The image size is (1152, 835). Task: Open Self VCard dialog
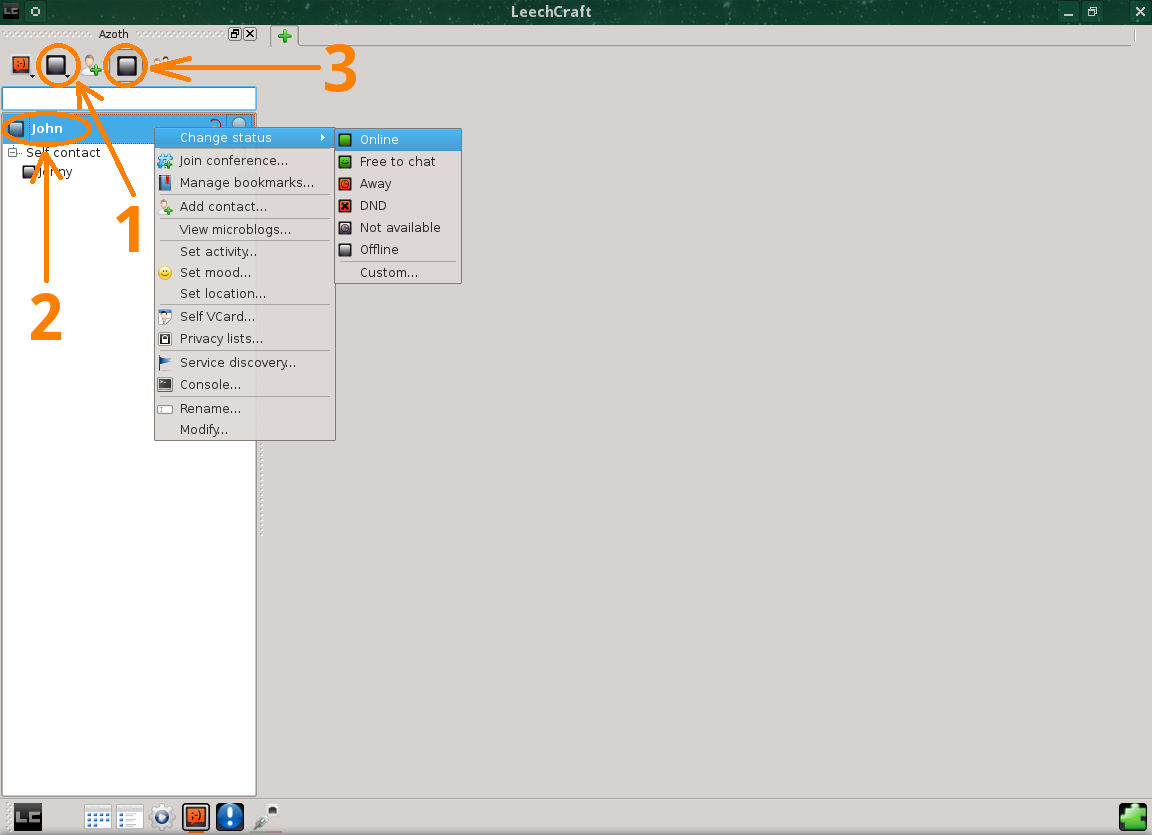245,317
